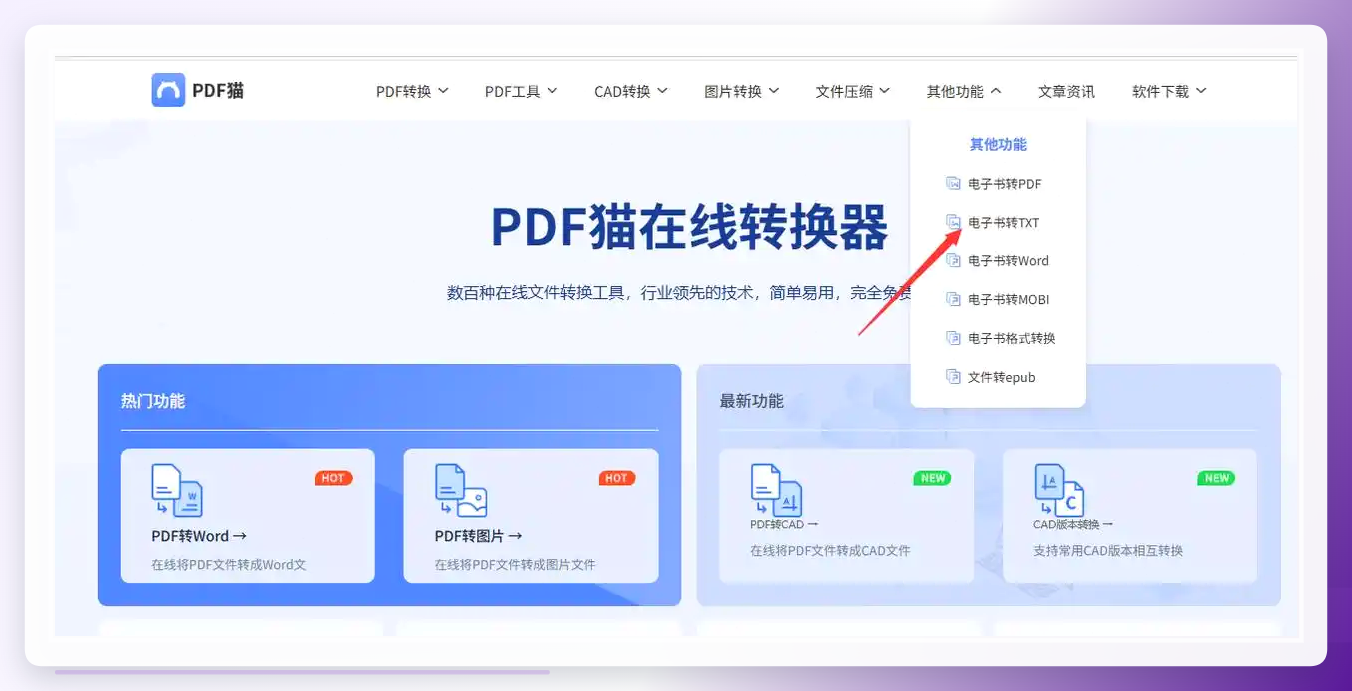Click the HOT badge on PDF转图片
The width and height of the screenshot is (1352, 691).
tap(616, 478)
